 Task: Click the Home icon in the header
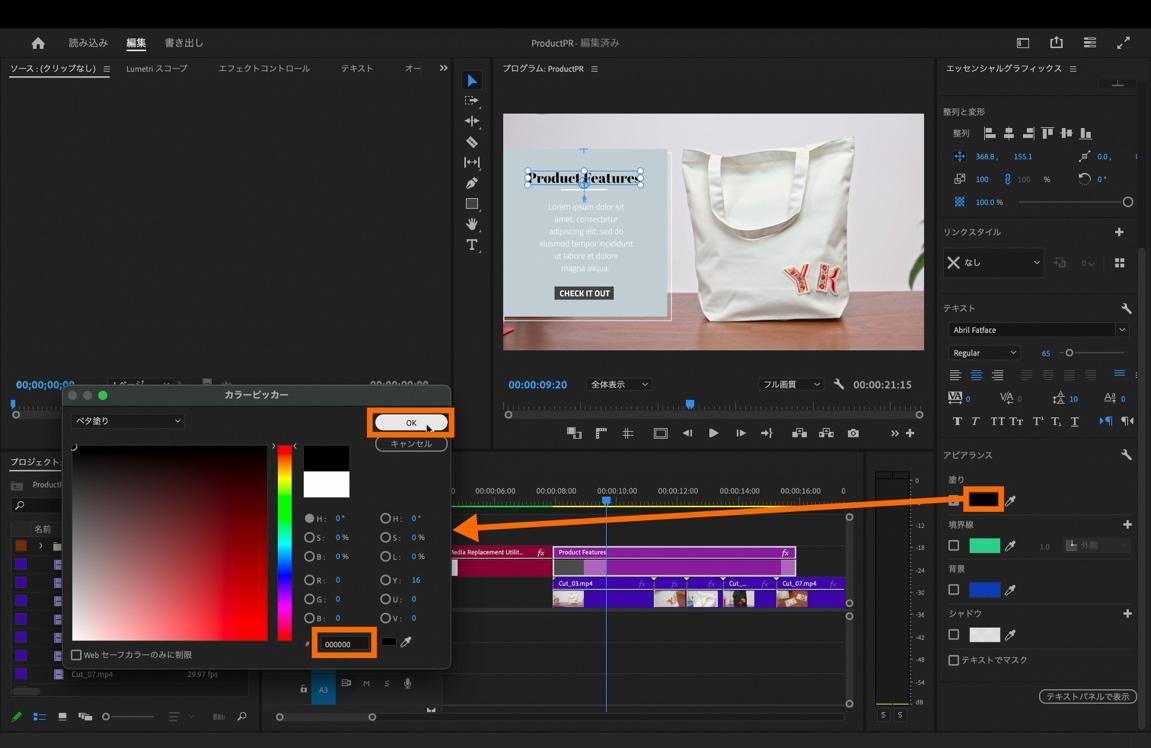[x=38, y=43]
